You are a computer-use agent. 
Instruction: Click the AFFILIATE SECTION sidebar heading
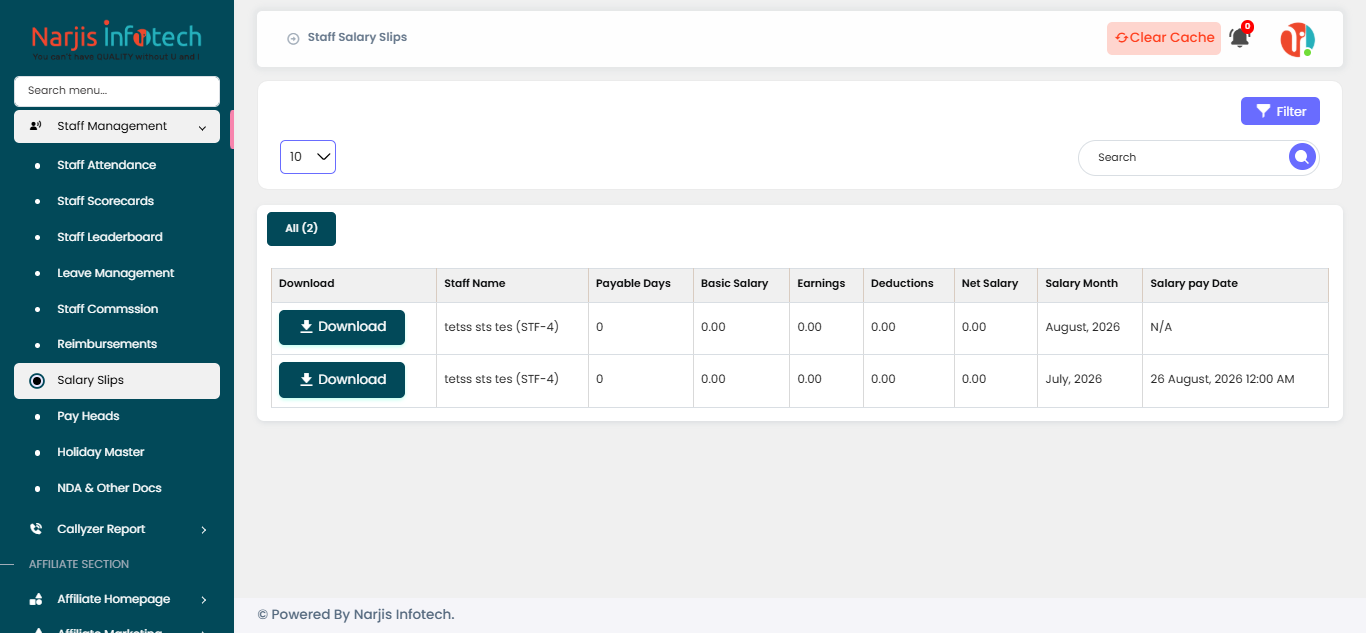79,564
